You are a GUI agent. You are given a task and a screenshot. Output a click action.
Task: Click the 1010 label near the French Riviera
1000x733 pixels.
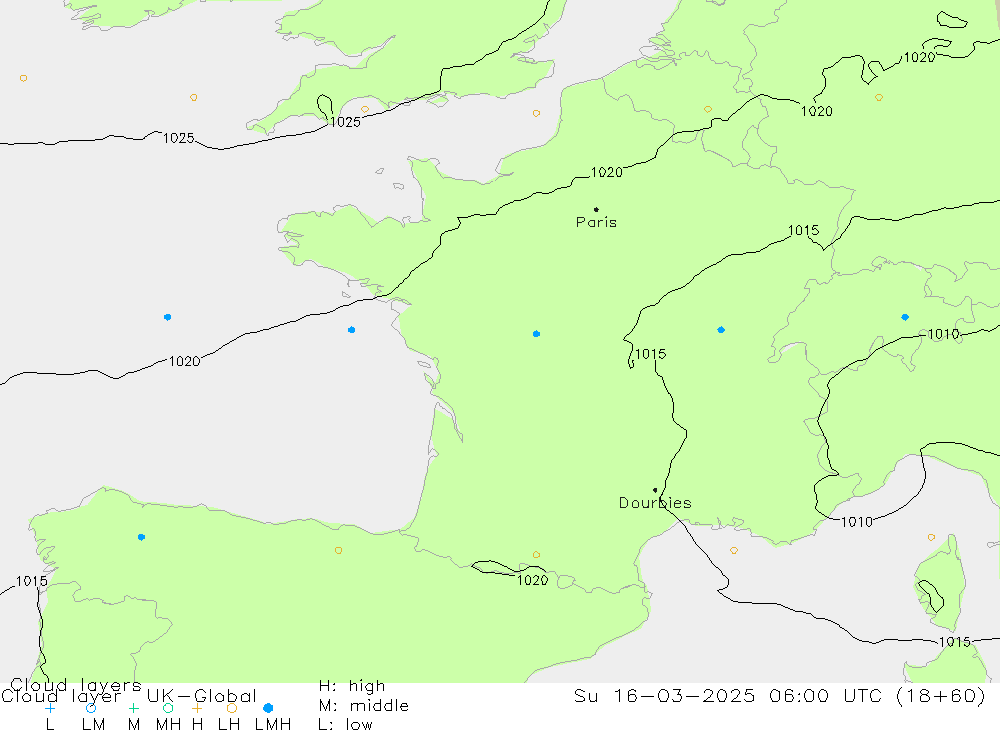[857, 522]
